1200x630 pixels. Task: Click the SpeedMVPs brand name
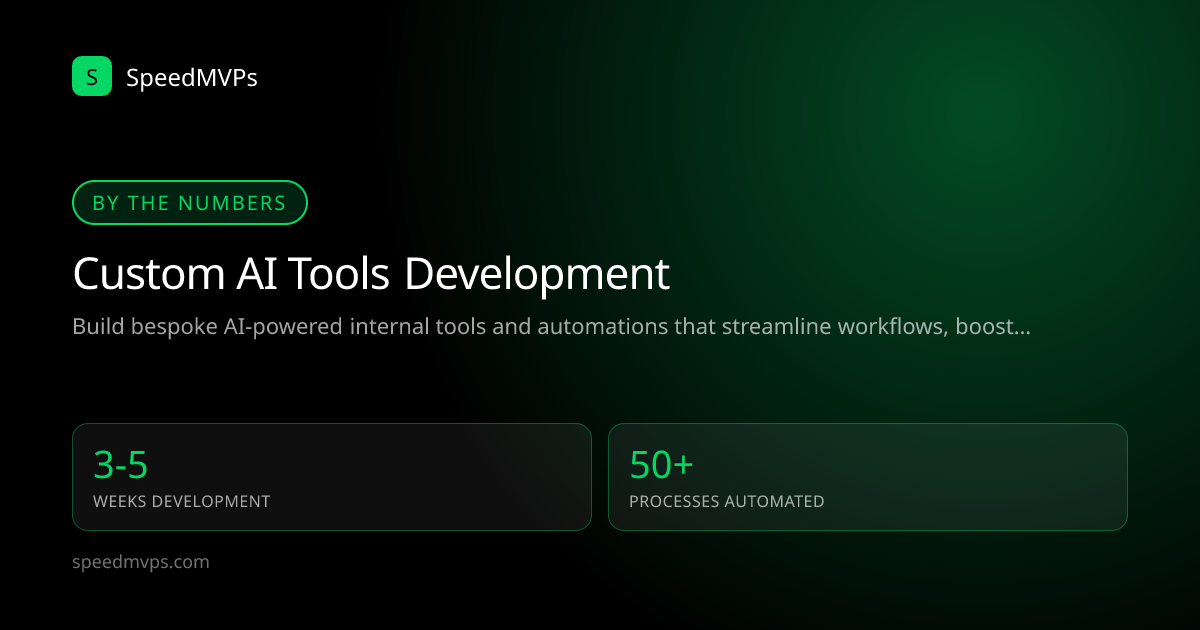192,77
